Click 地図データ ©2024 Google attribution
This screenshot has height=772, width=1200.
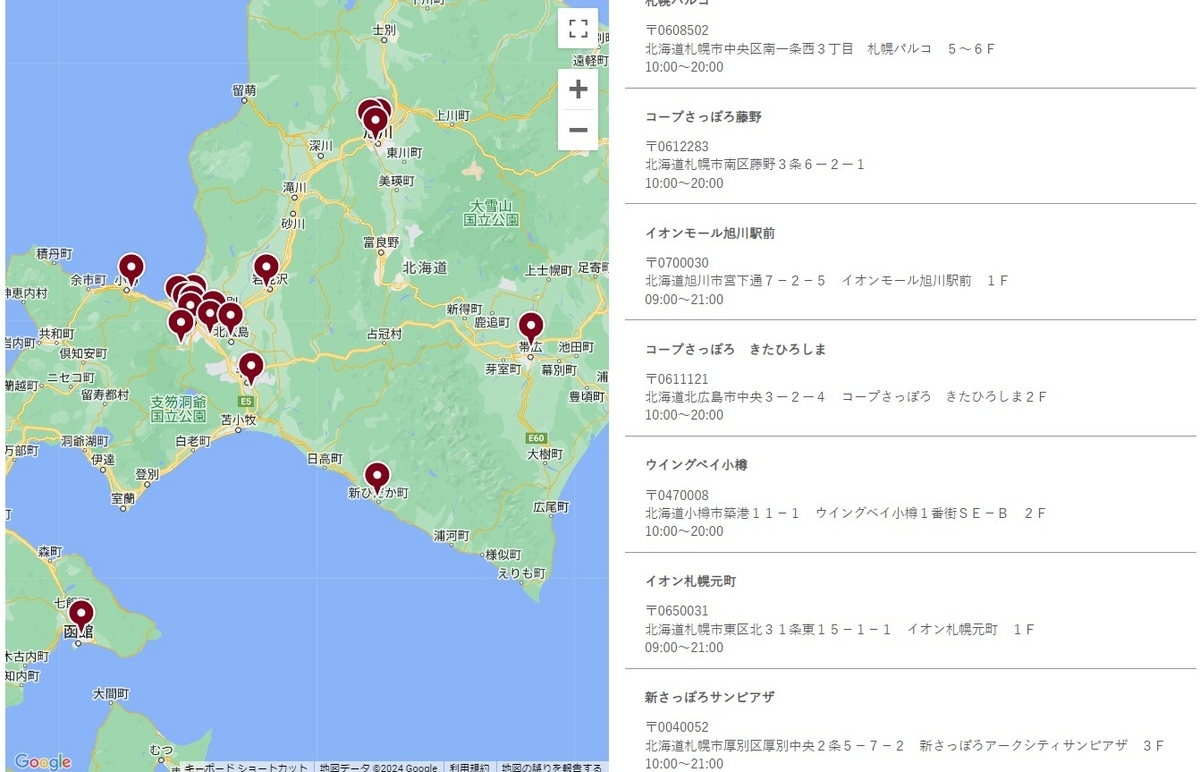[378, 767]
